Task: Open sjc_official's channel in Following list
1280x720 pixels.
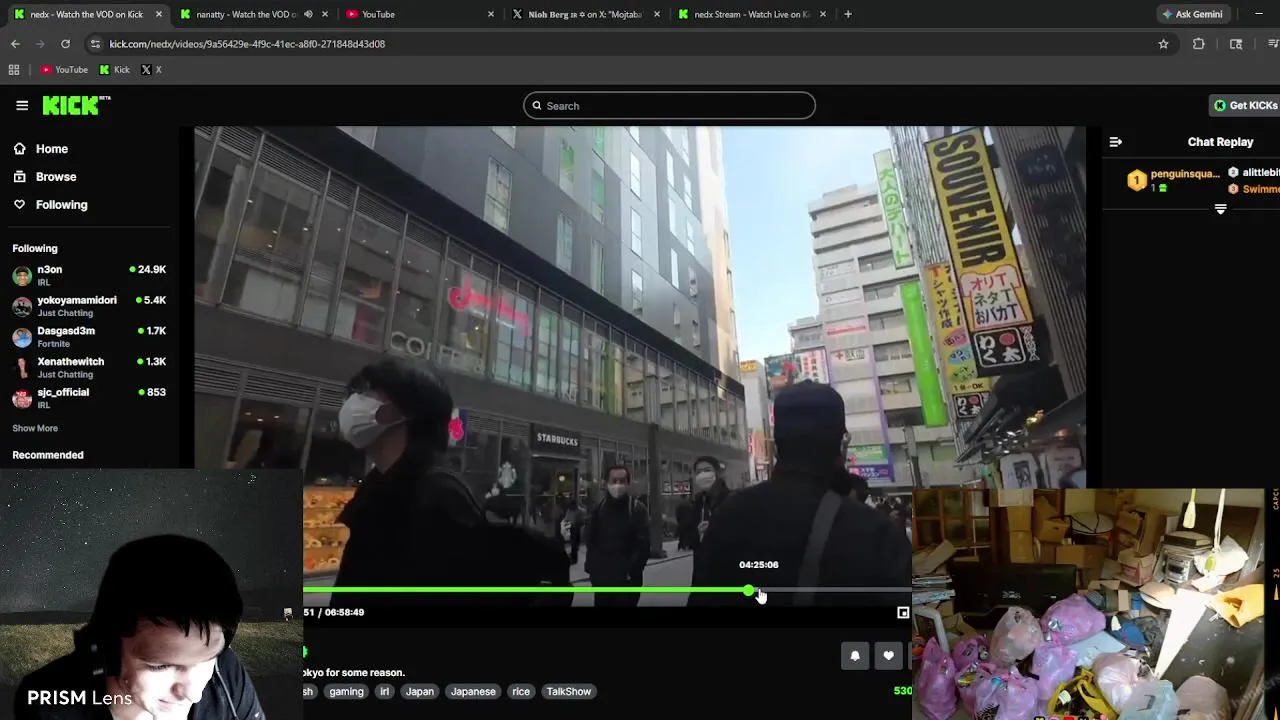Action: coord(89,398)
